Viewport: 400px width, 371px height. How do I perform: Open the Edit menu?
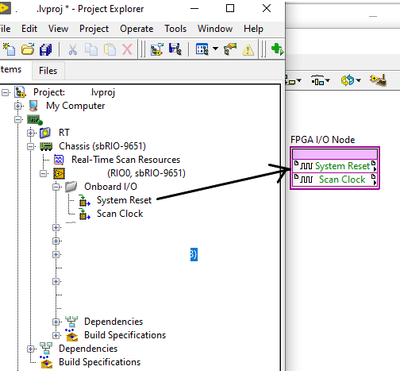click(29, 29)
